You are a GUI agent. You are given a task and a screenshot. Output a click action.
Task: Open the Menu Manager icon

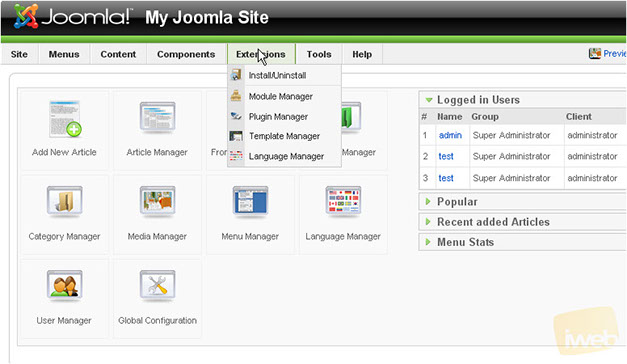click(250, 200)
